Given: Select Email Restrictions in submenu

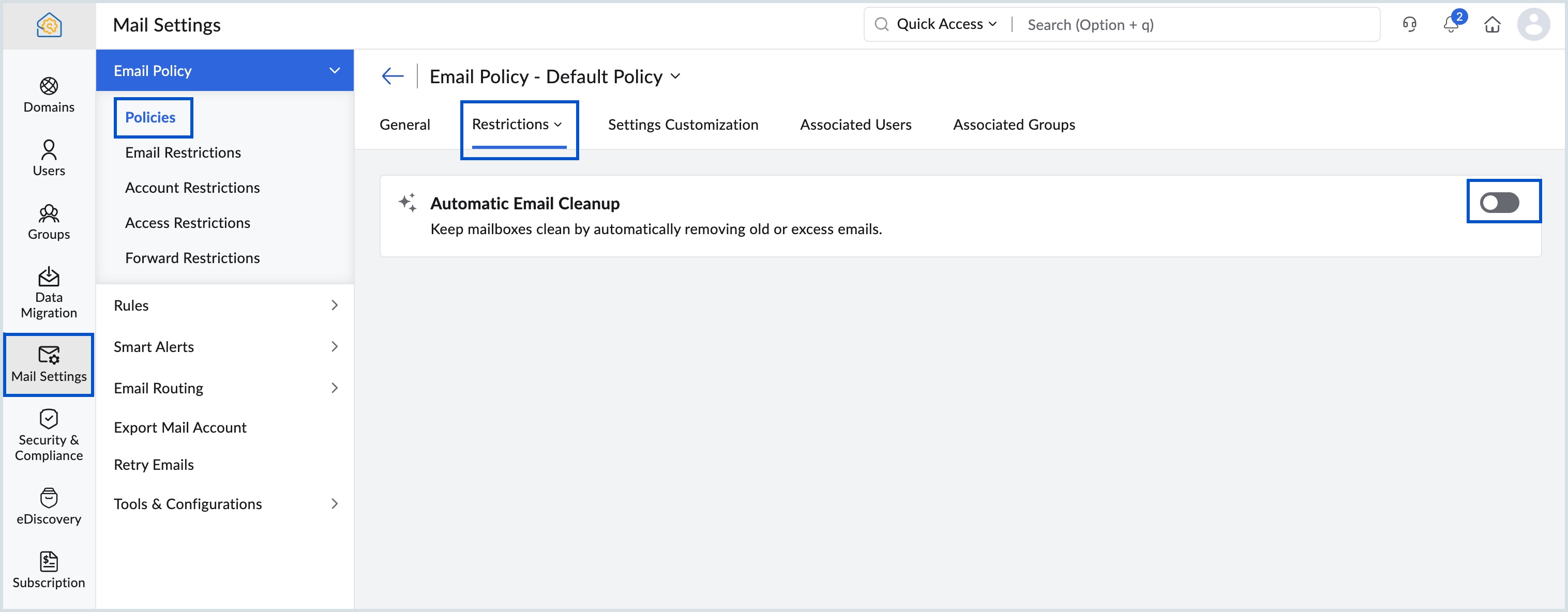Looking at the screenshot, I should 183,152.
